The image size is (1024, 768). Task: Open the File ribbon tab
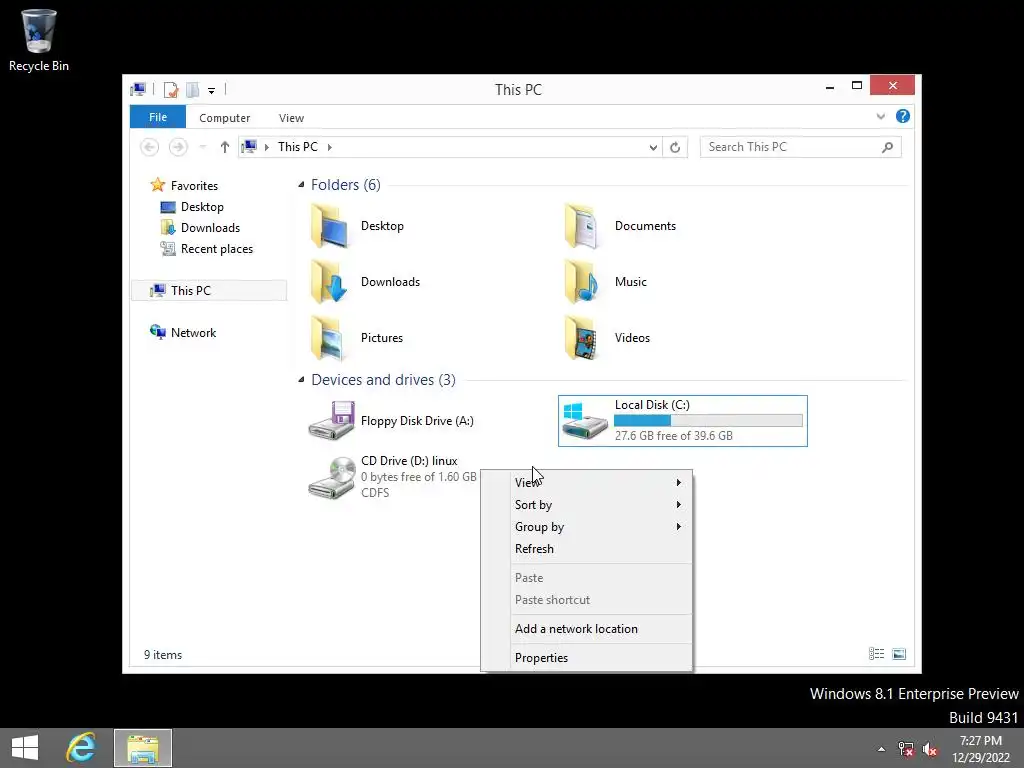pyautogui.click(x=157, y=117)
